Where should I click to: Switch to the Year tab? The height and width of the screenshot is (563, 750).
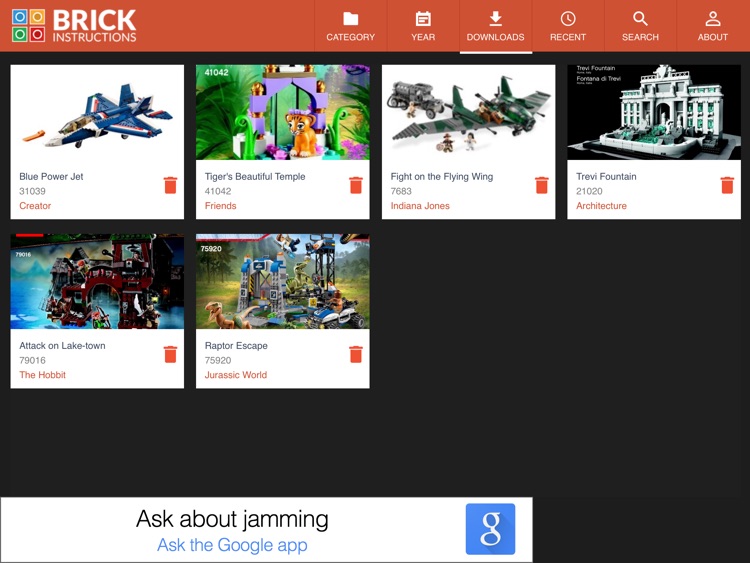(x=423, y=26)
